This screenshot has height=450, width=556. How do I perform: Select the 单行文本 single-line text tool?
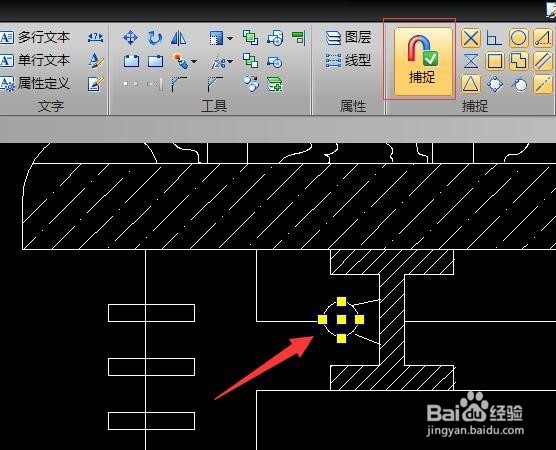tap(35, 60)
